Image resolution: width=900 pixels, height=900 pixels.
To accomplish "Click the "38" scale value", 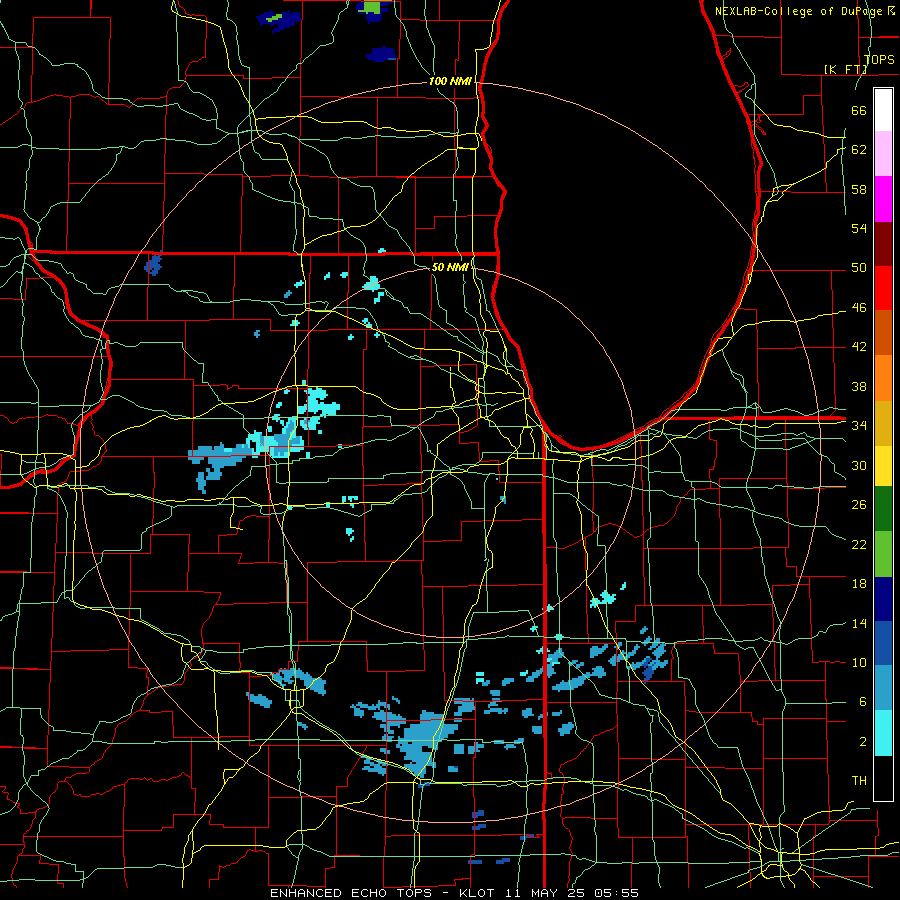I will 859,386.
